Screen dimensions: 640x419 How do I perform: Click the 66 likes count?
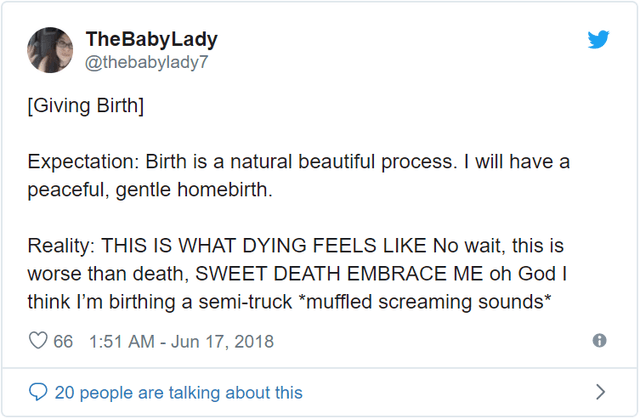pos(63,341)
